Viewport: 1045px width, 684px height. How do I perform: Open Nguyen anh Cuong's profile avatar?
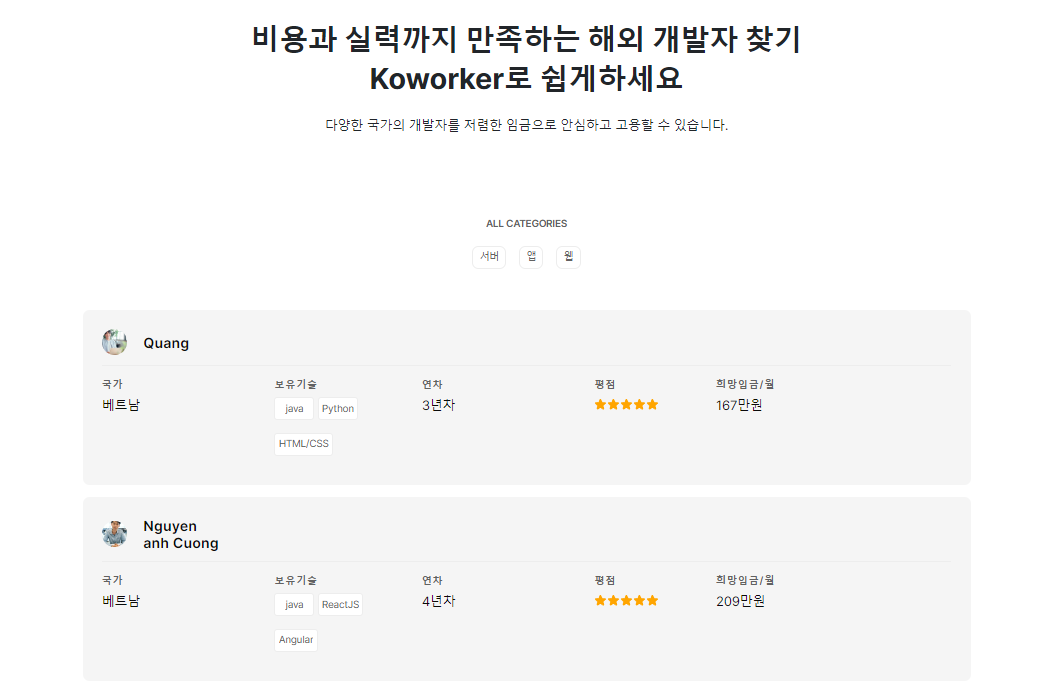115,534
